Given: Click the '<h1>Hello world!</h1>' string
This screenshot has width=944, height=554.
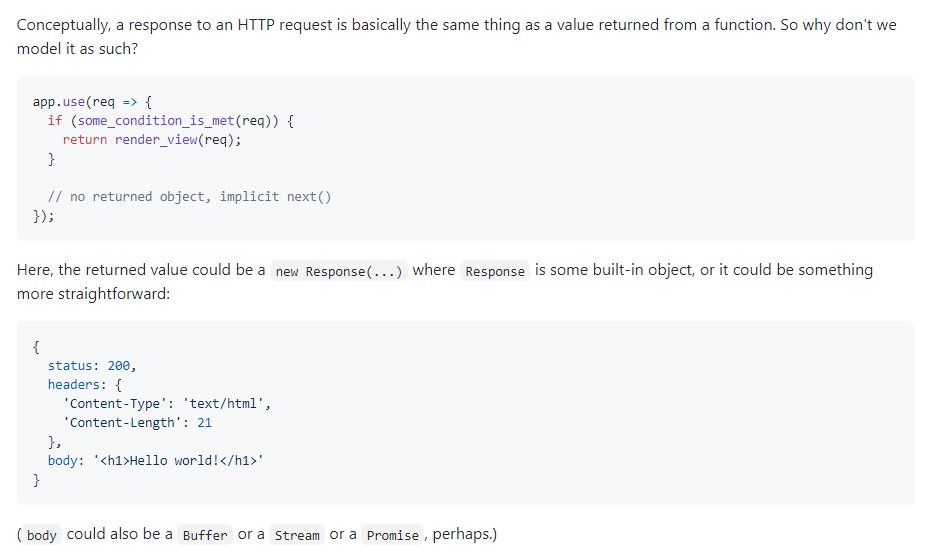Looking at the screenshot, I should (179, 461).
